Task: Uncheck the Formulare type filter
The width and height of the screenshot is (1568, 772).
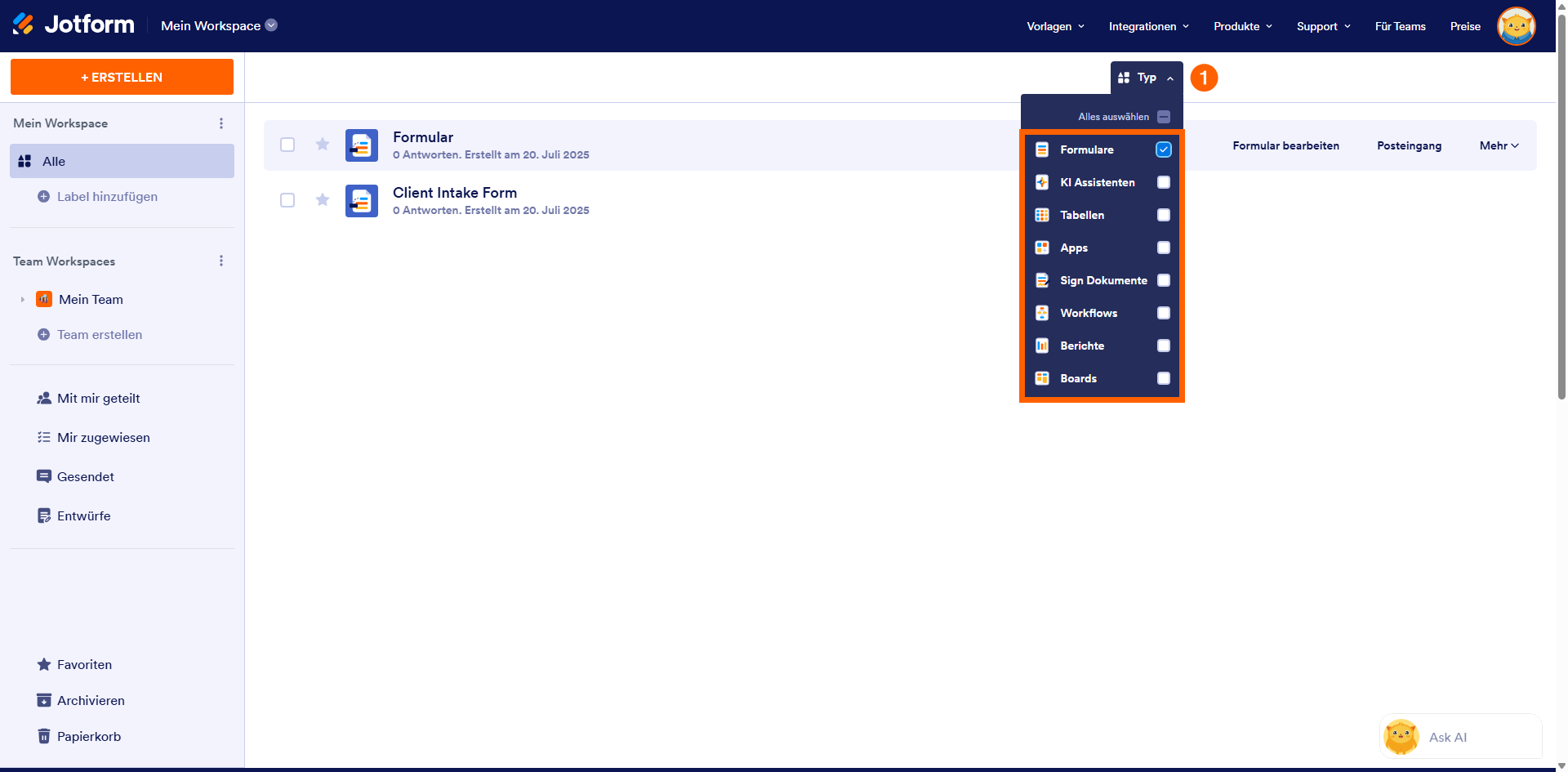Action: [1164, 149]
